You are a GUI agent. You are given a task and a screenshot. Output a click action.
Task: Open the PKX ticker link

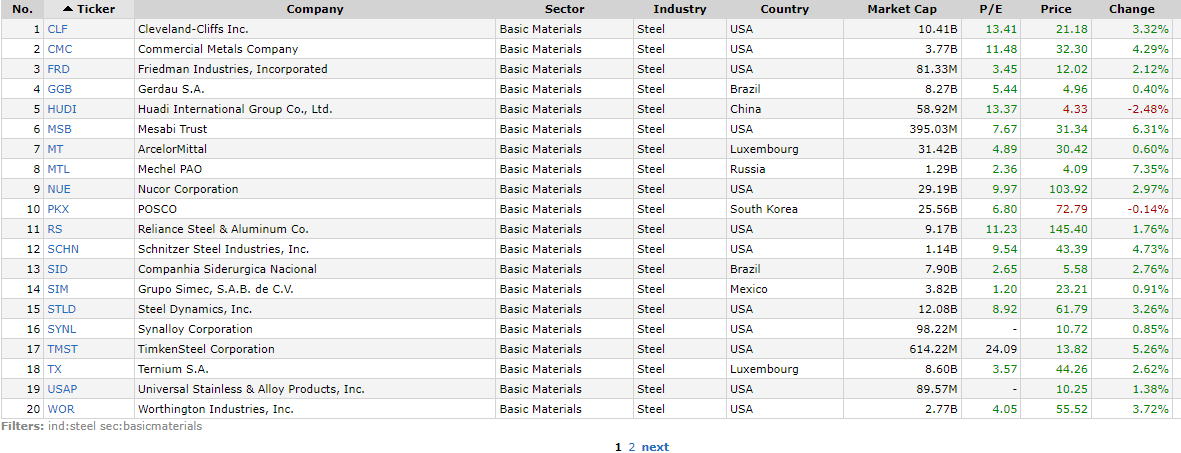coord(58,209)
